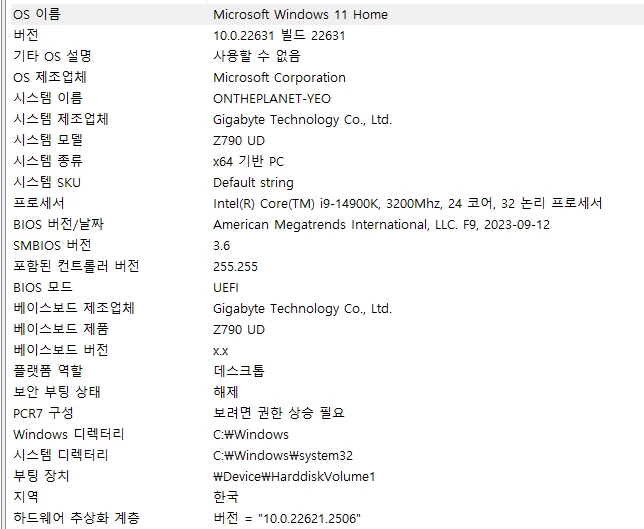Select the '시스템 SKU' label
The image size is (644, 529).
(x=47, y=182)
